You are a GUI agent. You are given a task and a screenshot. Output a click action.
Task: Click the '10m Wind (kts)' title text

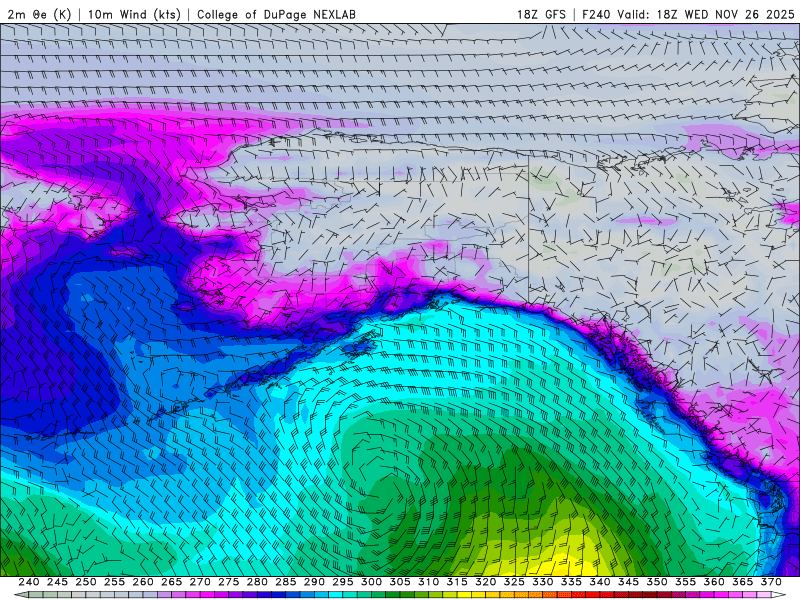134,14
